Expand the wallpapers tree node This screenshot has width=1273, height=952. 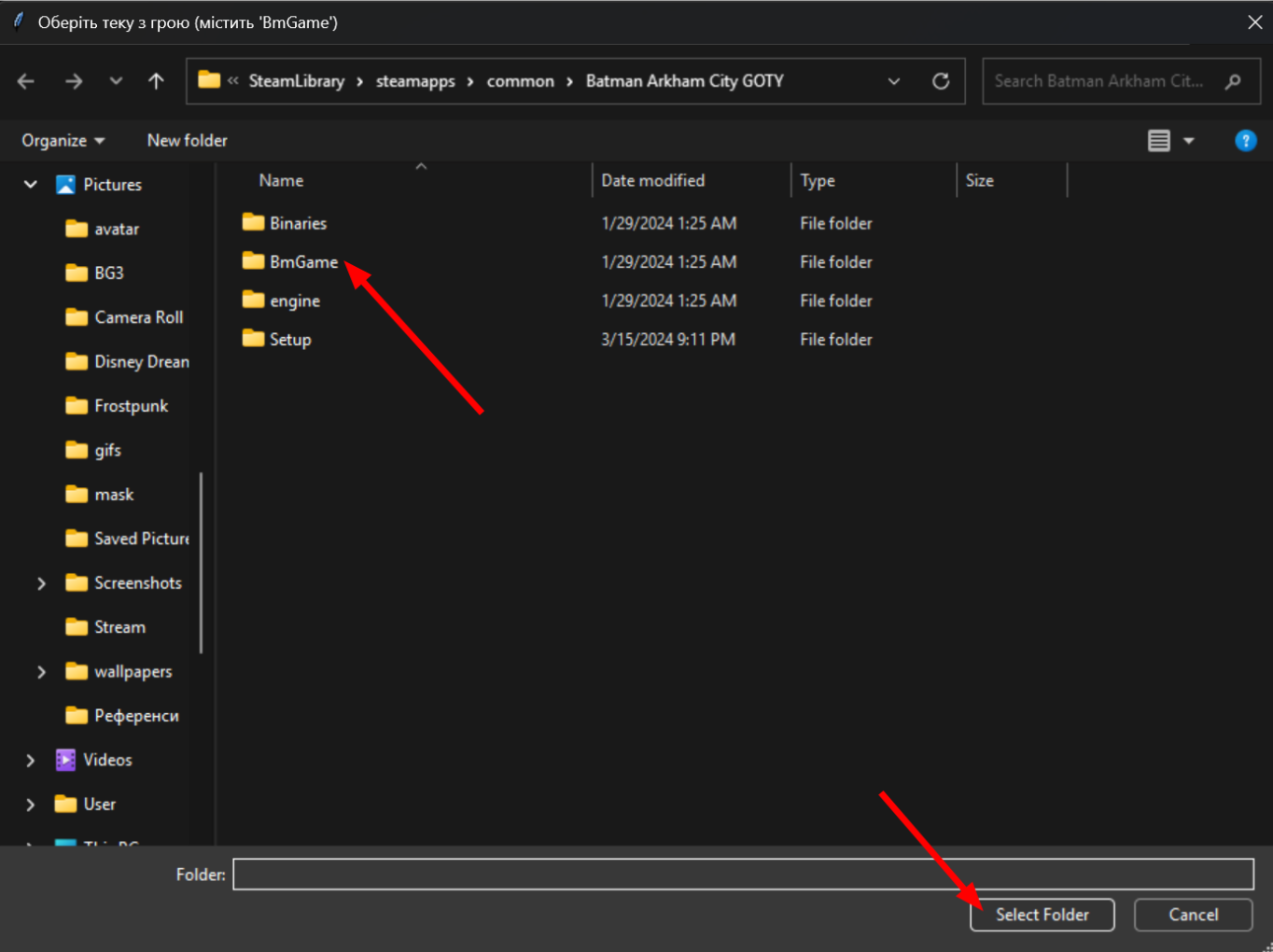(41, 672)
